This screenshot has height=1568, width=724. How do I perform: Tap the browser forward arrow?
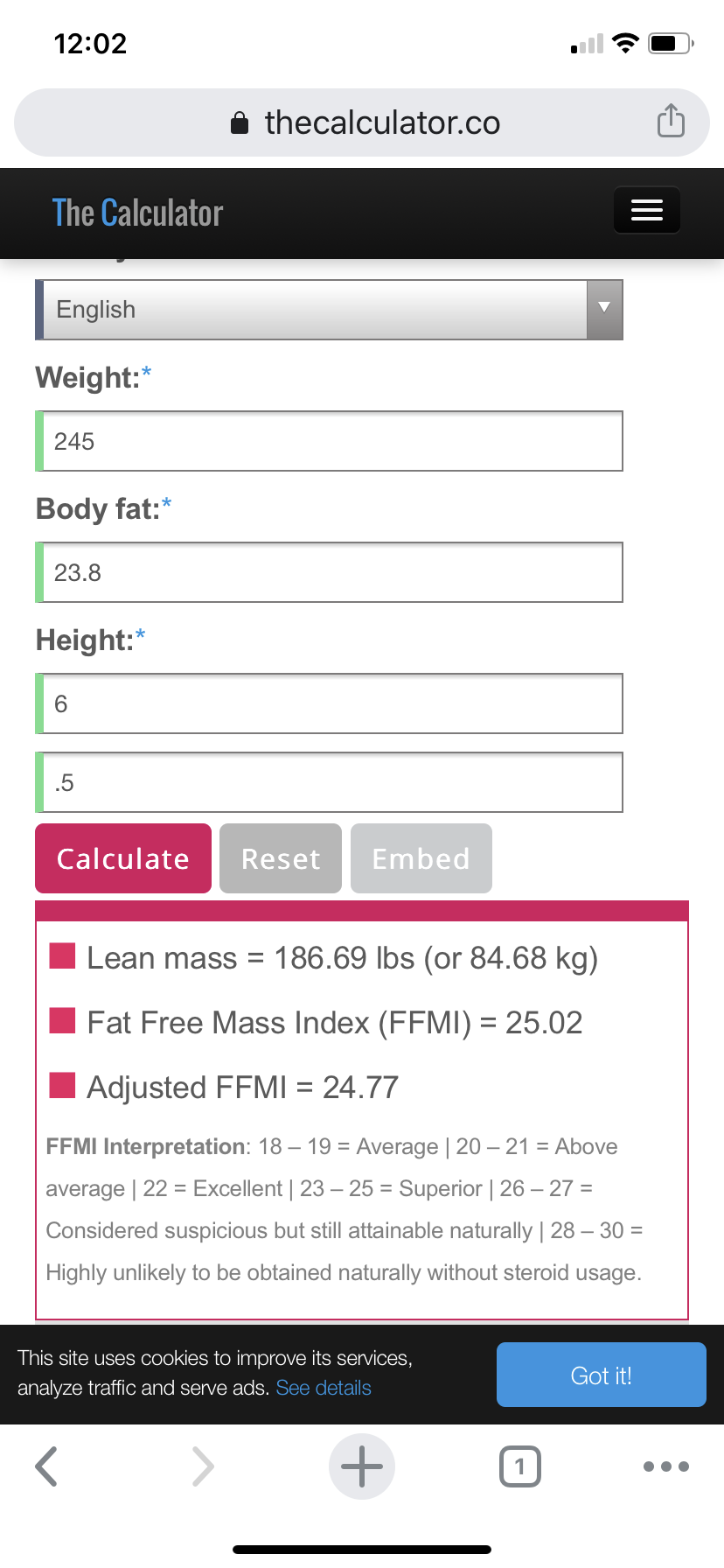click(202, 1466)
